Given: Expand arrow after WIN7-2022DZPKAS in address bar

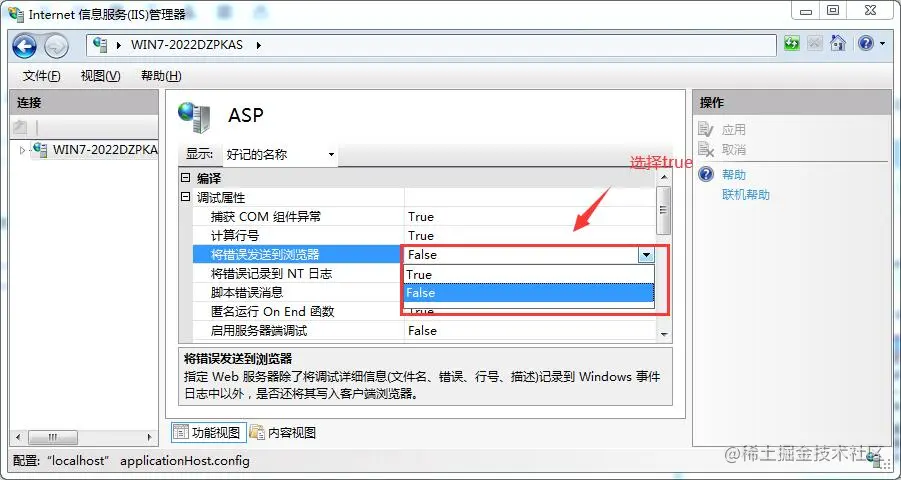Looking at the screenshot, I should [259, 45].
